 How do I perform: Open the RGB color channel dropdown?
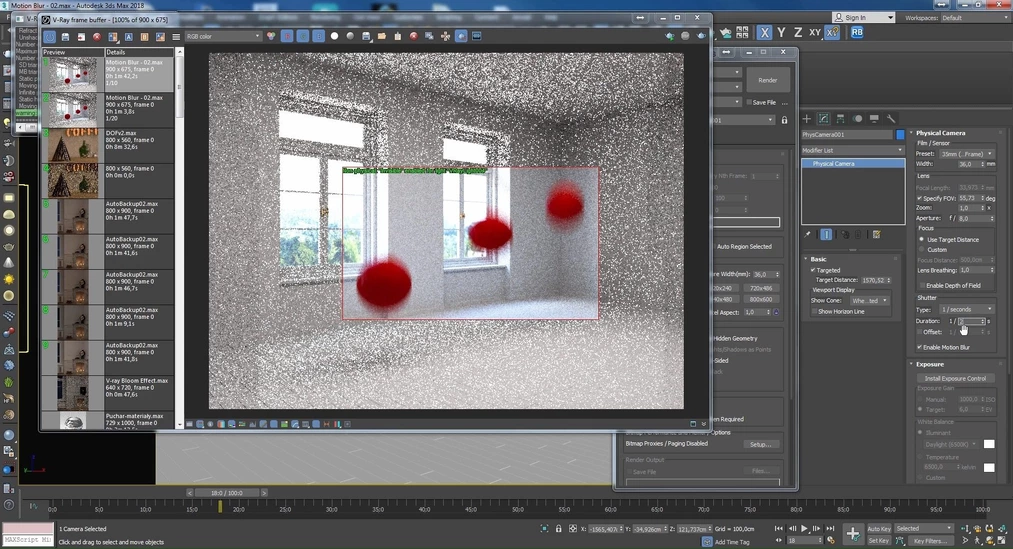[x=223, y=37]
